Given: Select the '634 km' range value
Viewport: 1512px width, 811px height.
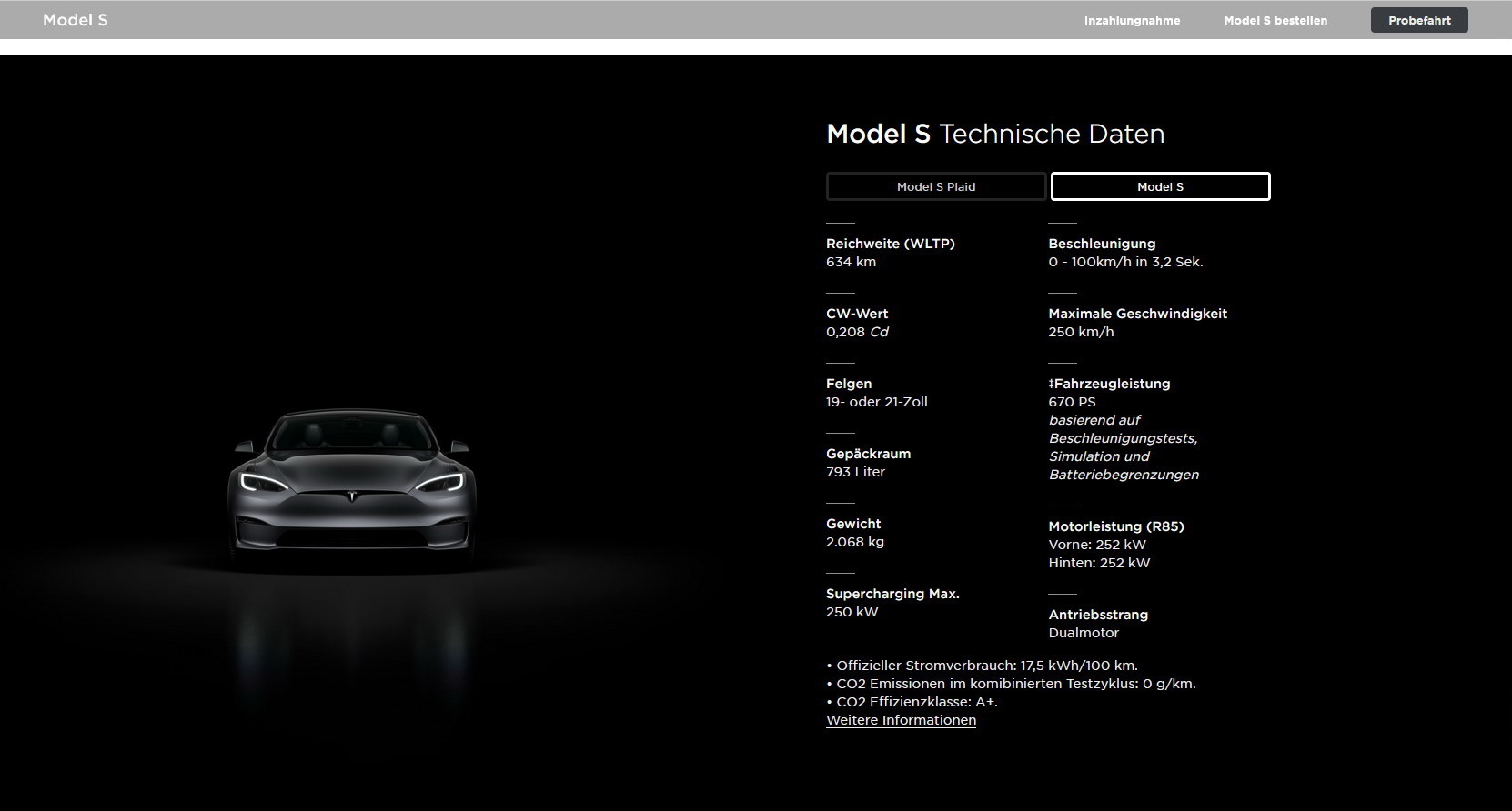Looking at the screenshot, I should [x=851, y=262].
